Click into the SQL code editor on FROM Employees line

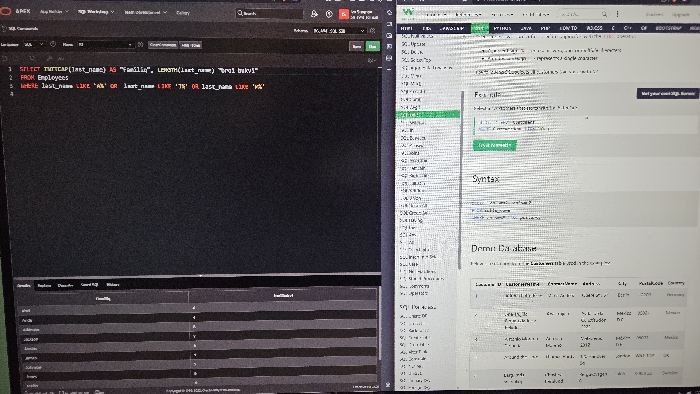44,78
